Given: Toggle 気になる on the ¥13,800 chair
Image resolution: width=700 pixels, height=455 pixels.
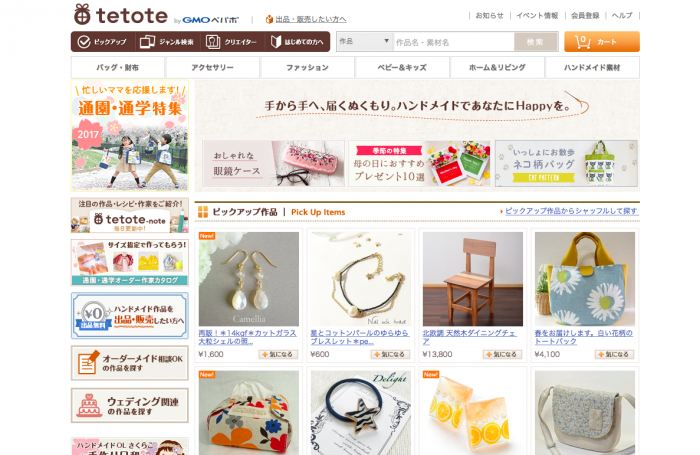Looking at the screenshot, I should pyautogui.click(x=502, y=354).
